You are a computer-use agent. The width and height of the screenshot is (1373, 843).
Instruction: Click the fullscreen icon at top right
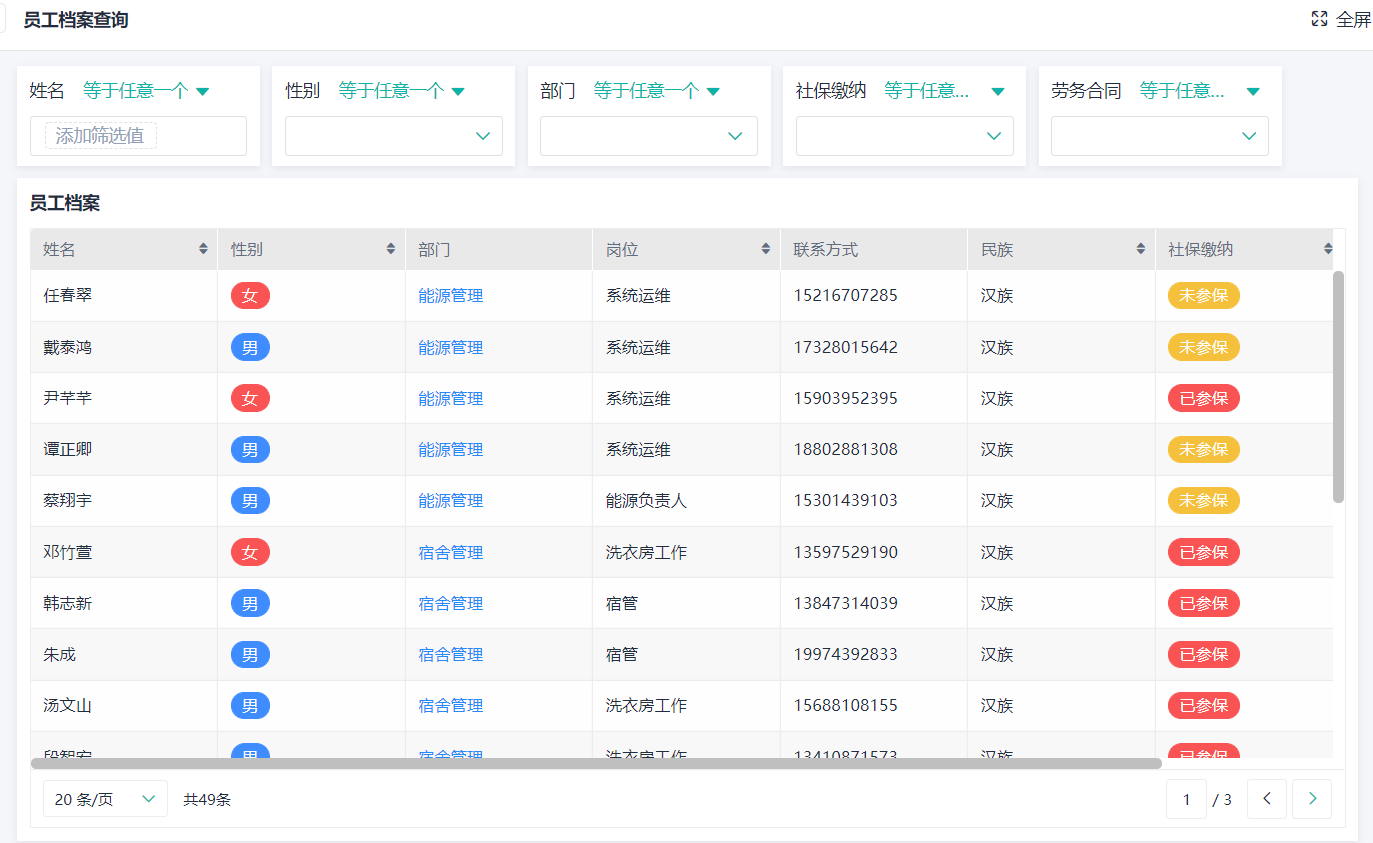coord(1319,19)
